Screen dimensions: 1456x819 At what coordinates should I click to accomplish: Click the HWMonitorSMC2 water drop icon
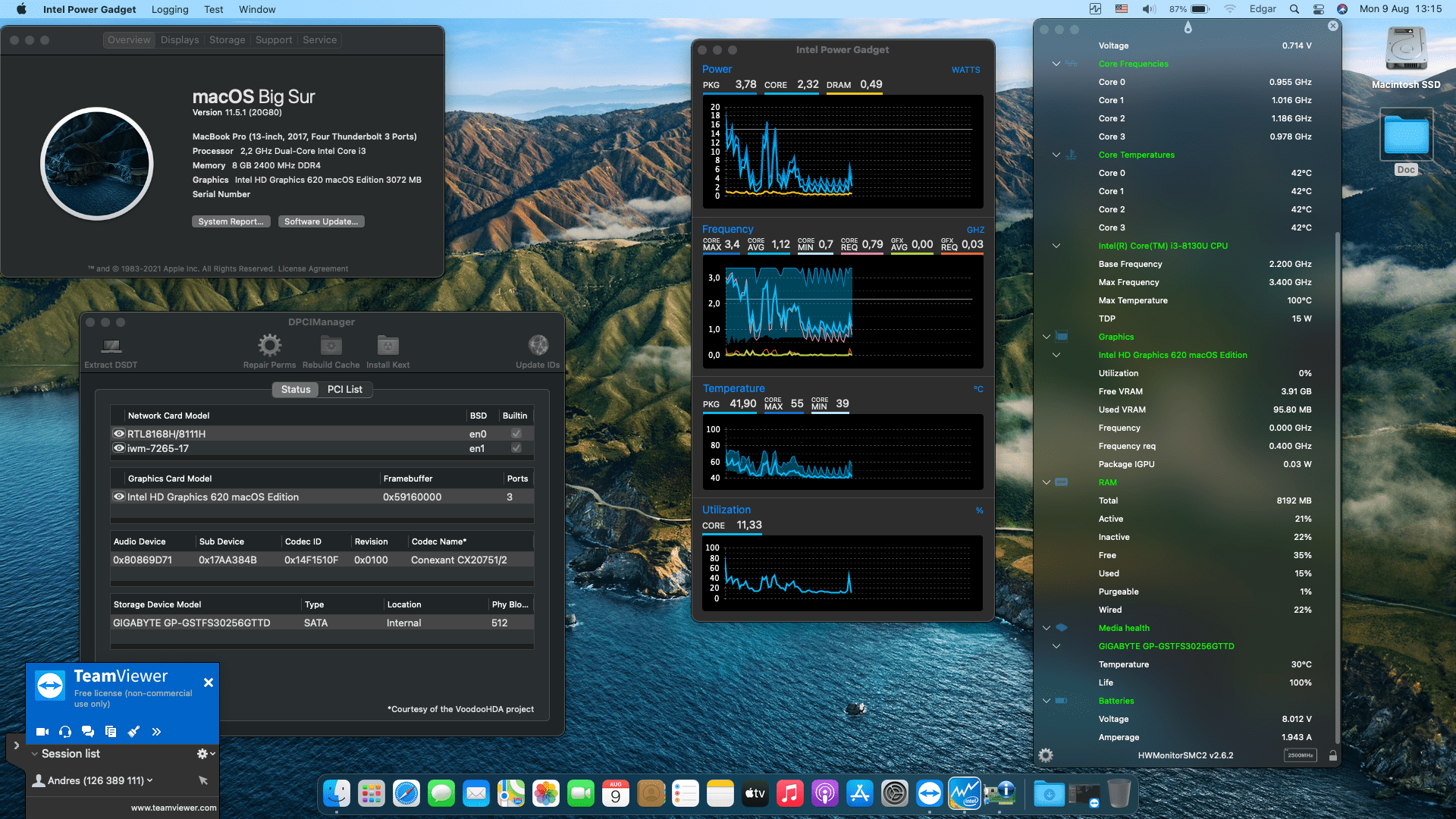(x=1188, y=27)
